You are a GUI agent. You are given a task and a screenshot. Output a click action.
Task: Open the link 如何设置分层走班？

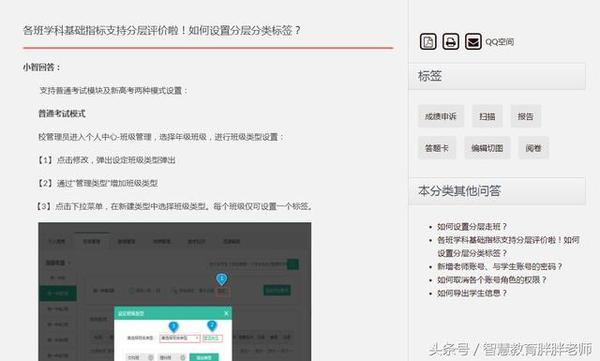(472, 227)
